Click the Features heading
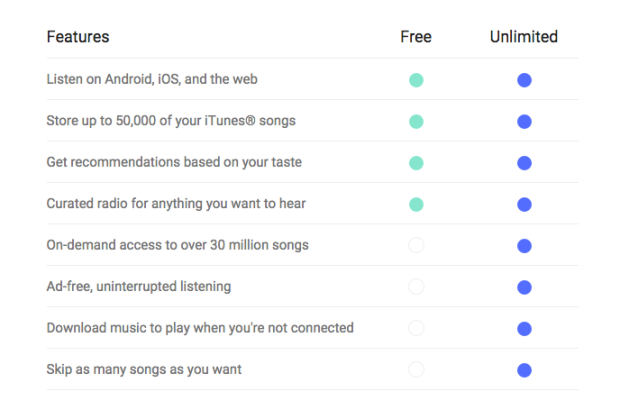 click(78, 37)
